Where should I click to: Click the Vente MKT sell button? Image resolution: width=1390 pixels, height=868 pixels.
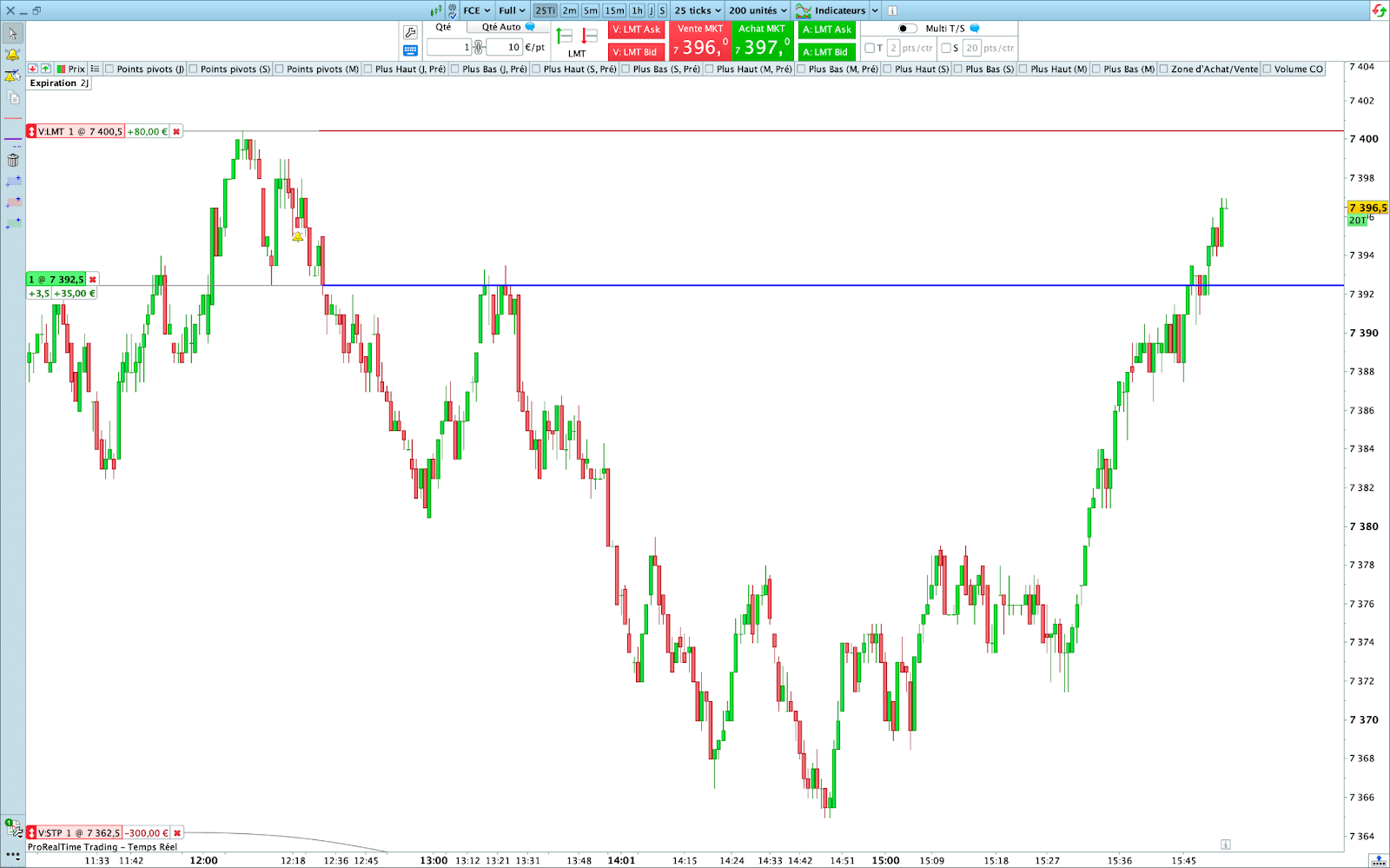pos(699,41)
